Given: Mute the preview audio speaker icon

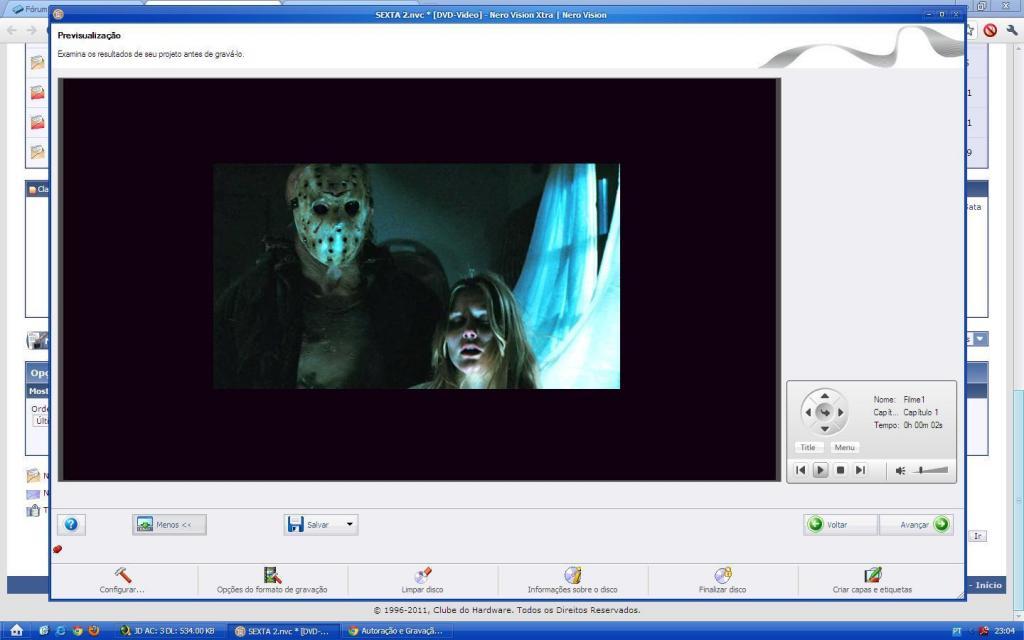Looking at the screenshot, I should 900,470.
